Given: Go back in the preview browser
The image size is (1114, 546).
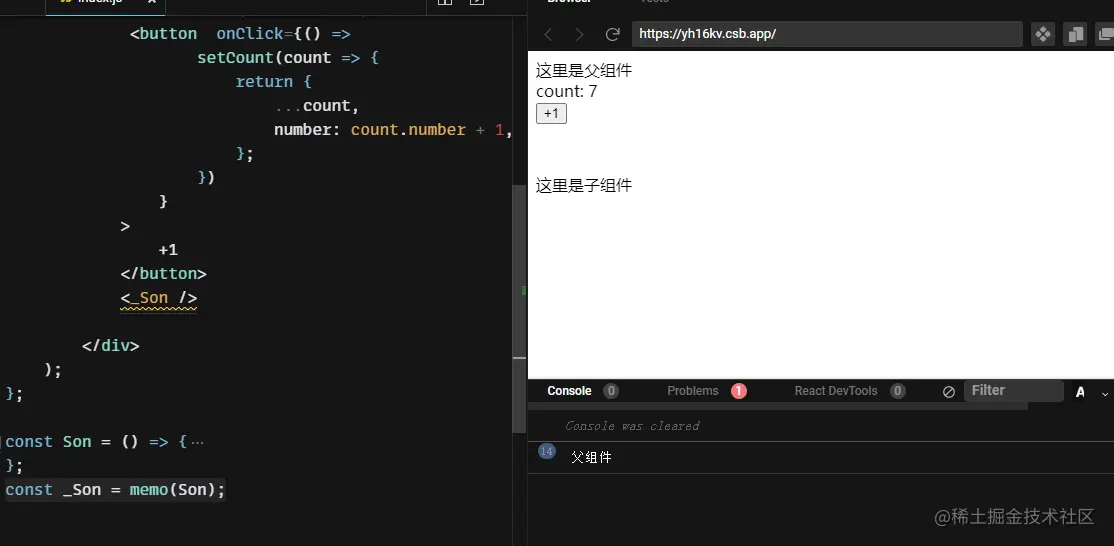Looking at the screenshot, I should (548, 34).
